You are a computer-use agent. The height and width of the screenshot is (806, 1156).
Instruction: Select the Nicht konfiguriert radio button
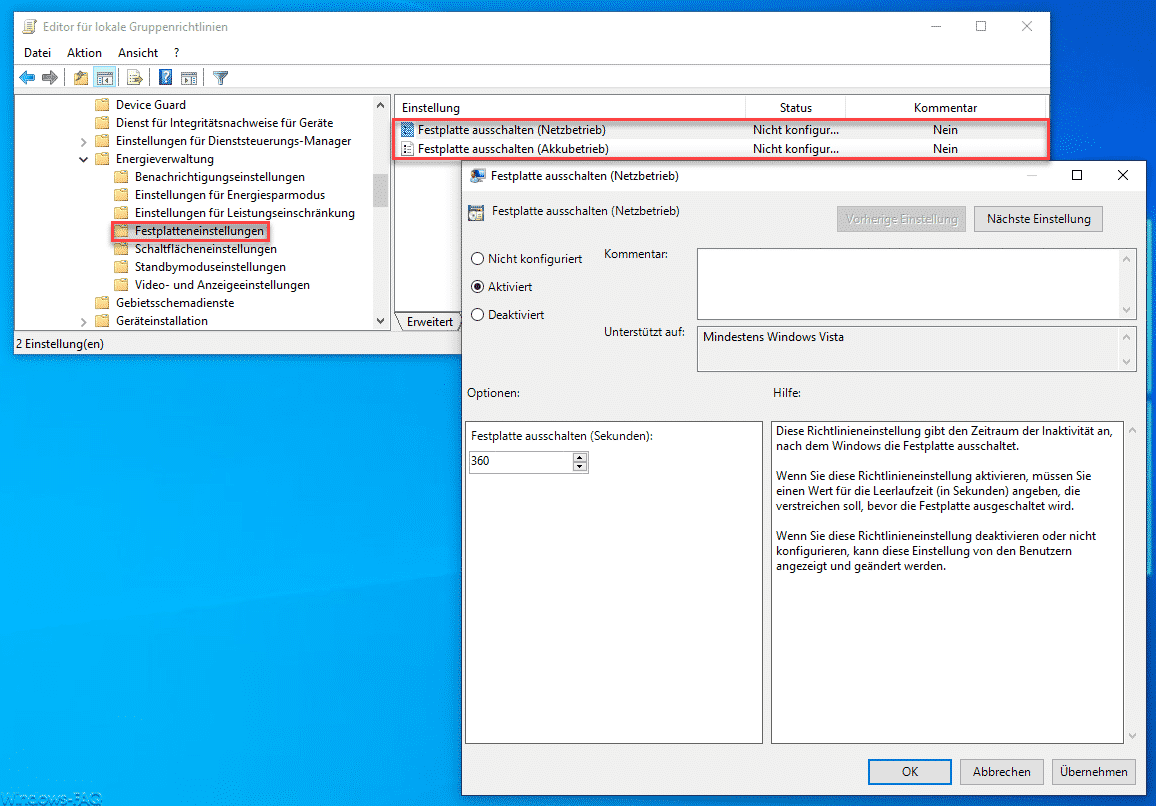478,259
